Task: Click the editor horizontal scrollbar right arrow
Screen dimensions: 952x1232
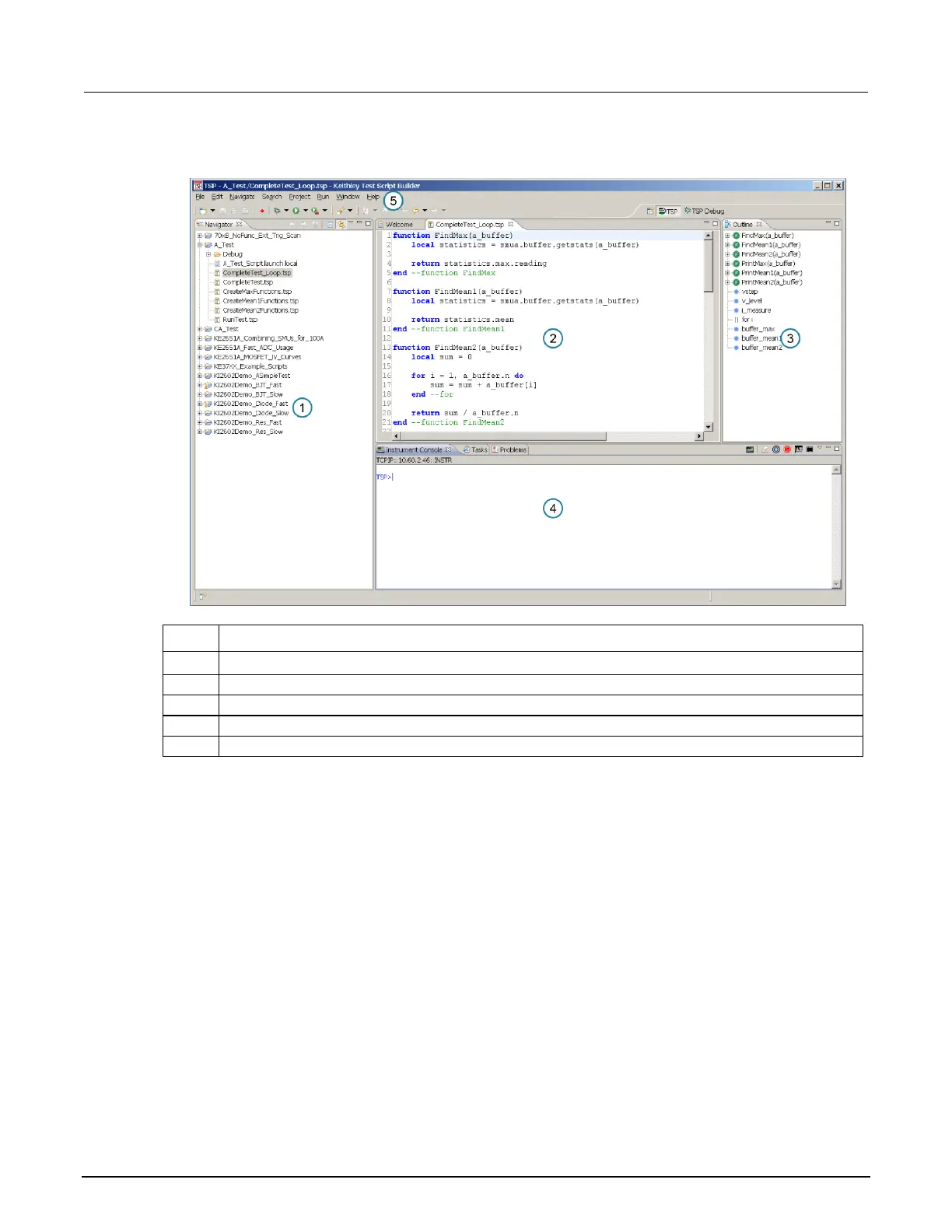Action: pos(698,436)
